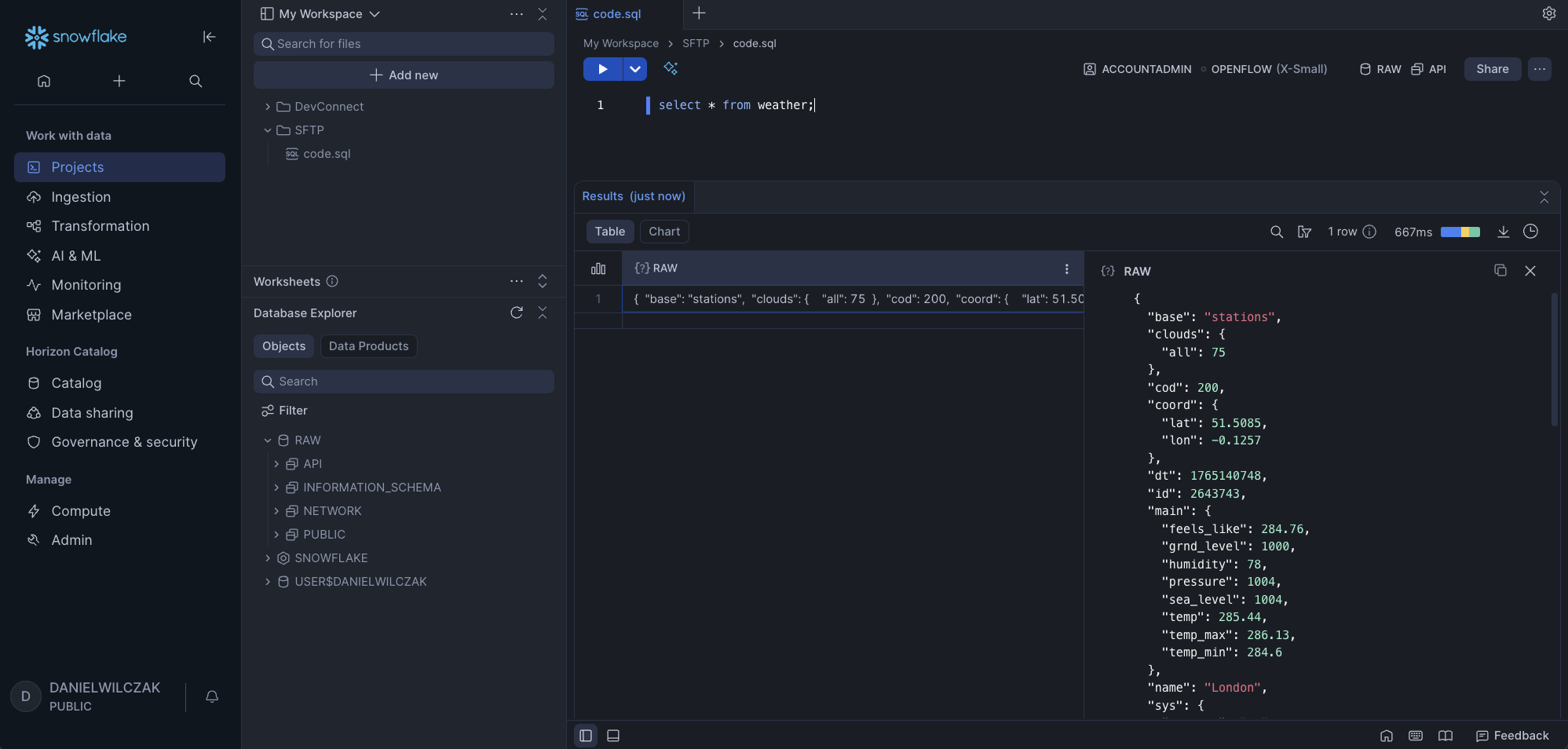Collapse the Snowflake navigation menu
This screenshot has height=749, width=1568.
click(x=209, y=37)
